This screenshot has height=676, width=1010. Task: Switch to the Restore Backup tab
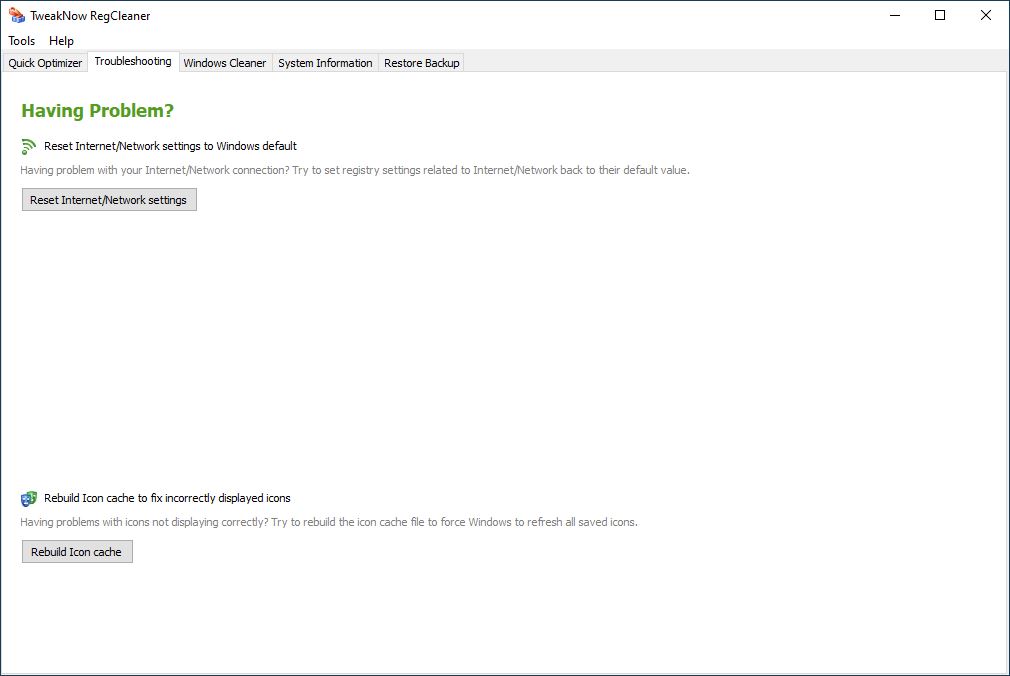click(x=421, y=63)
